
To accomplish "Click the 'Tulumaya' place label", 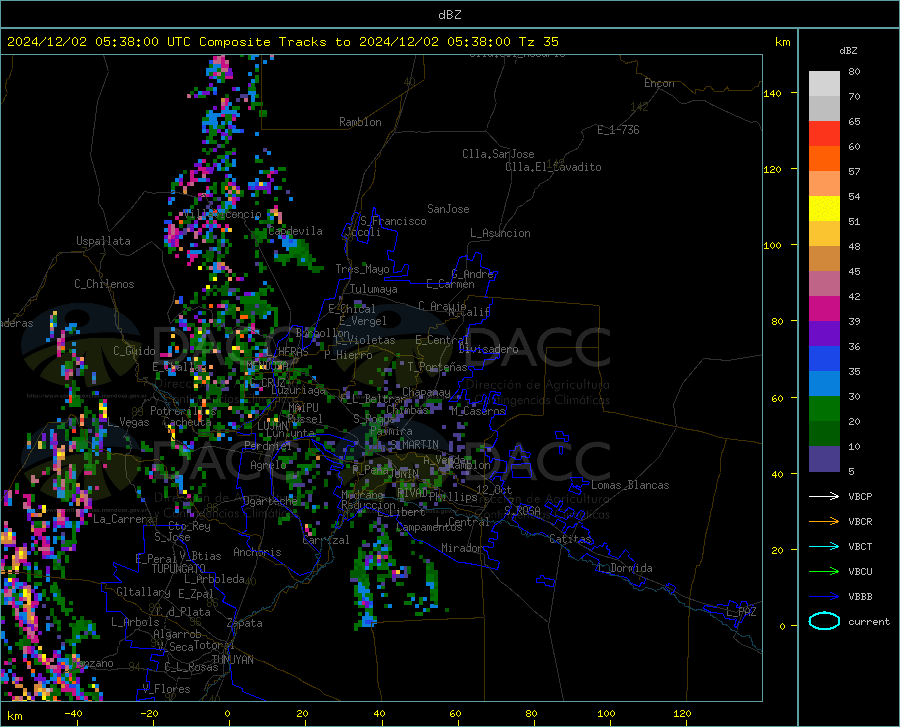I will [x=373, y=289].
